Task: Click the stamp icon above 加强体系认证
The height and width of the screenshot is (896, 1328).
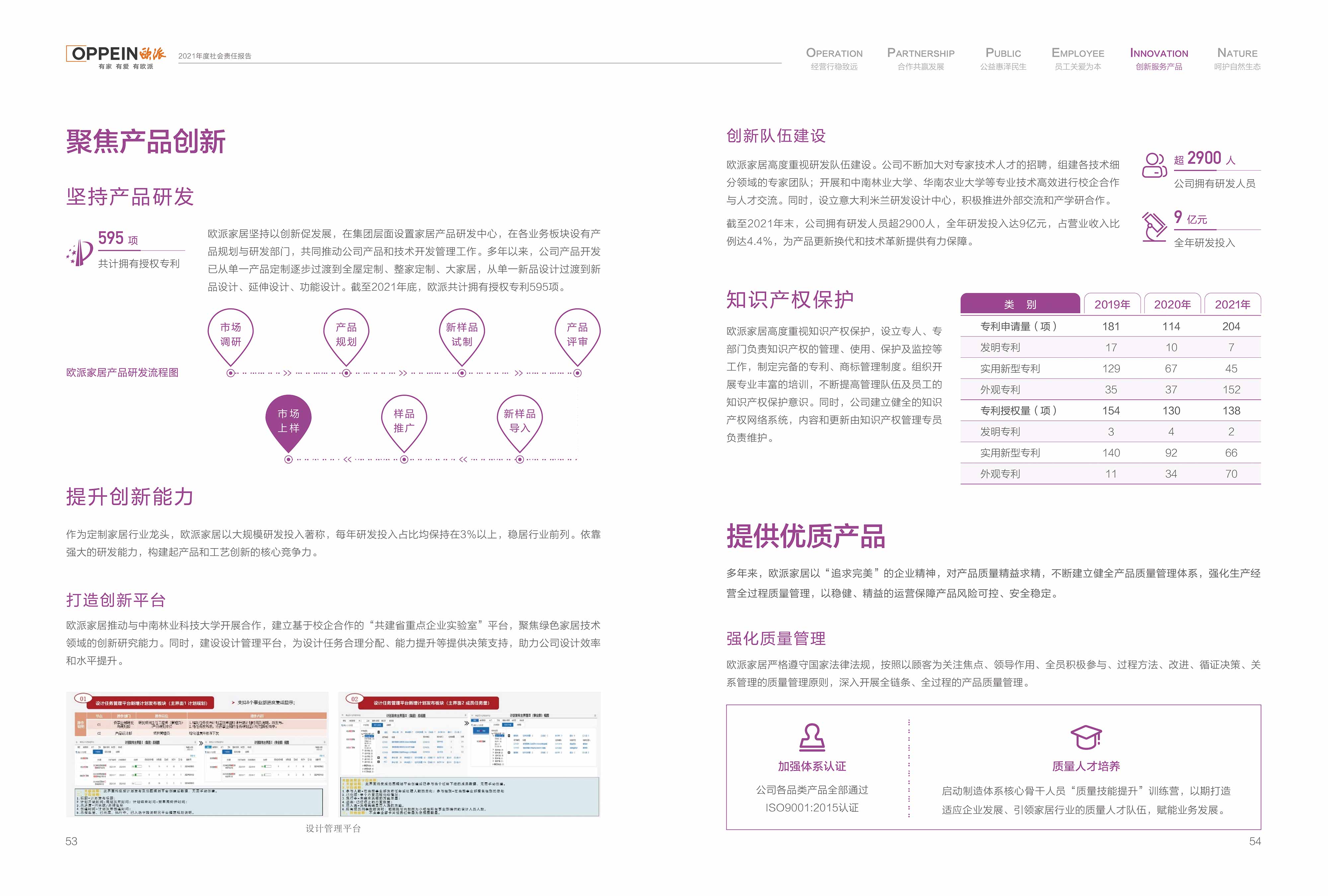Action: (811, 737)
